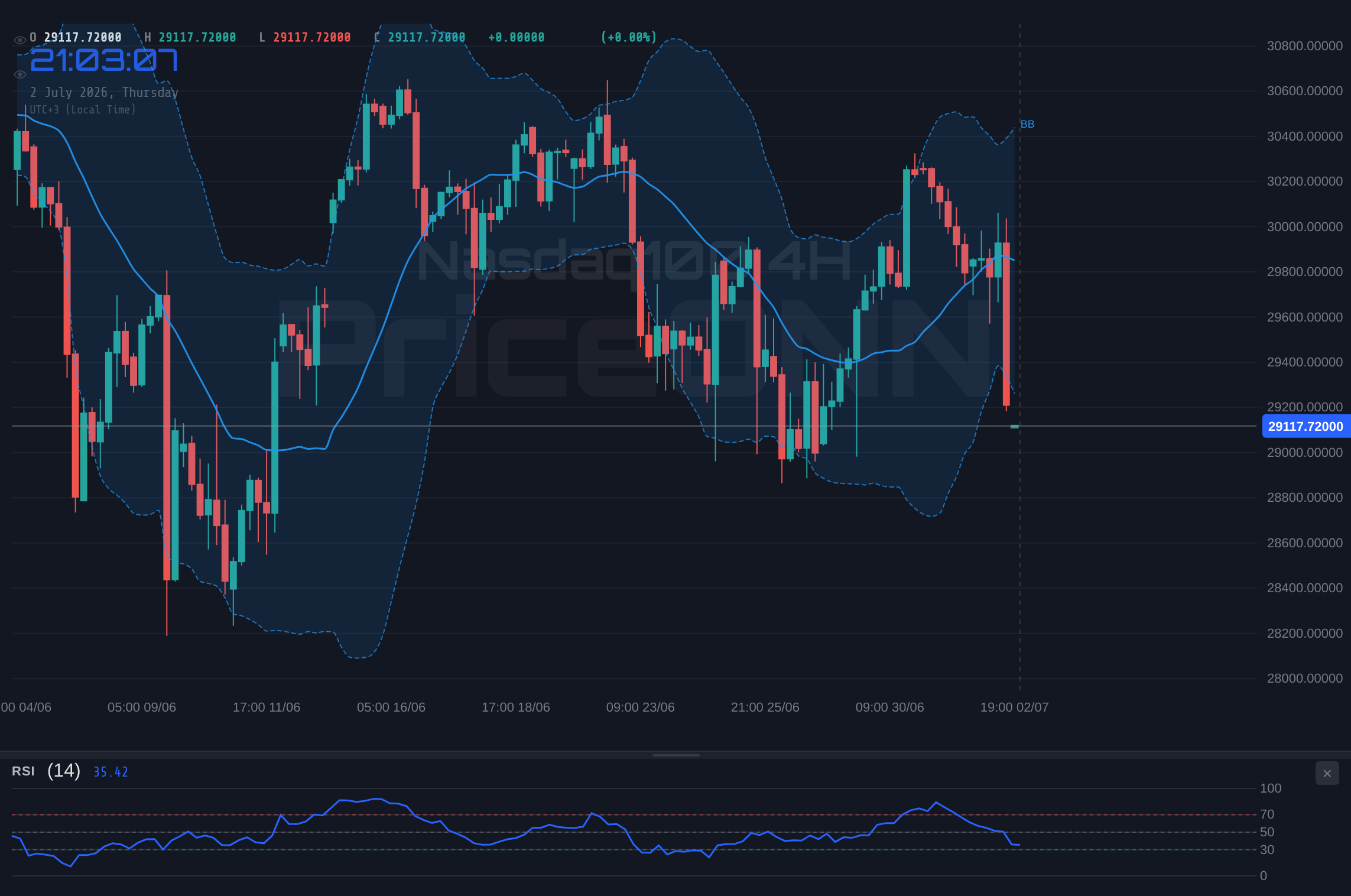The image size is (1351, 896).
Task: Click the 30400.00000 price axis label
Action: click(x=1304, y=137)
